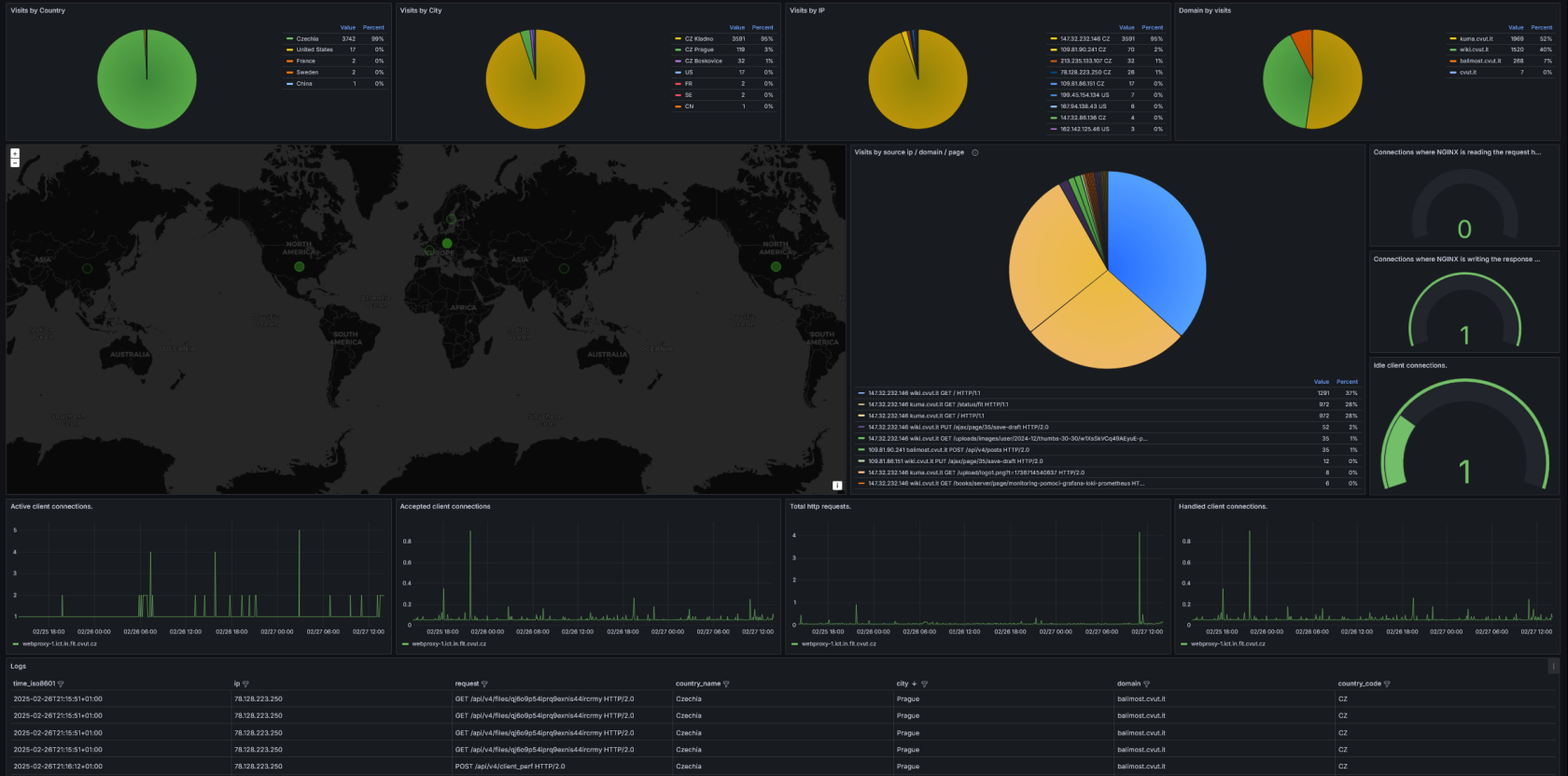Sort Visits by IP legend by Value
1568x776 pixels.
tap(1127, 28)
